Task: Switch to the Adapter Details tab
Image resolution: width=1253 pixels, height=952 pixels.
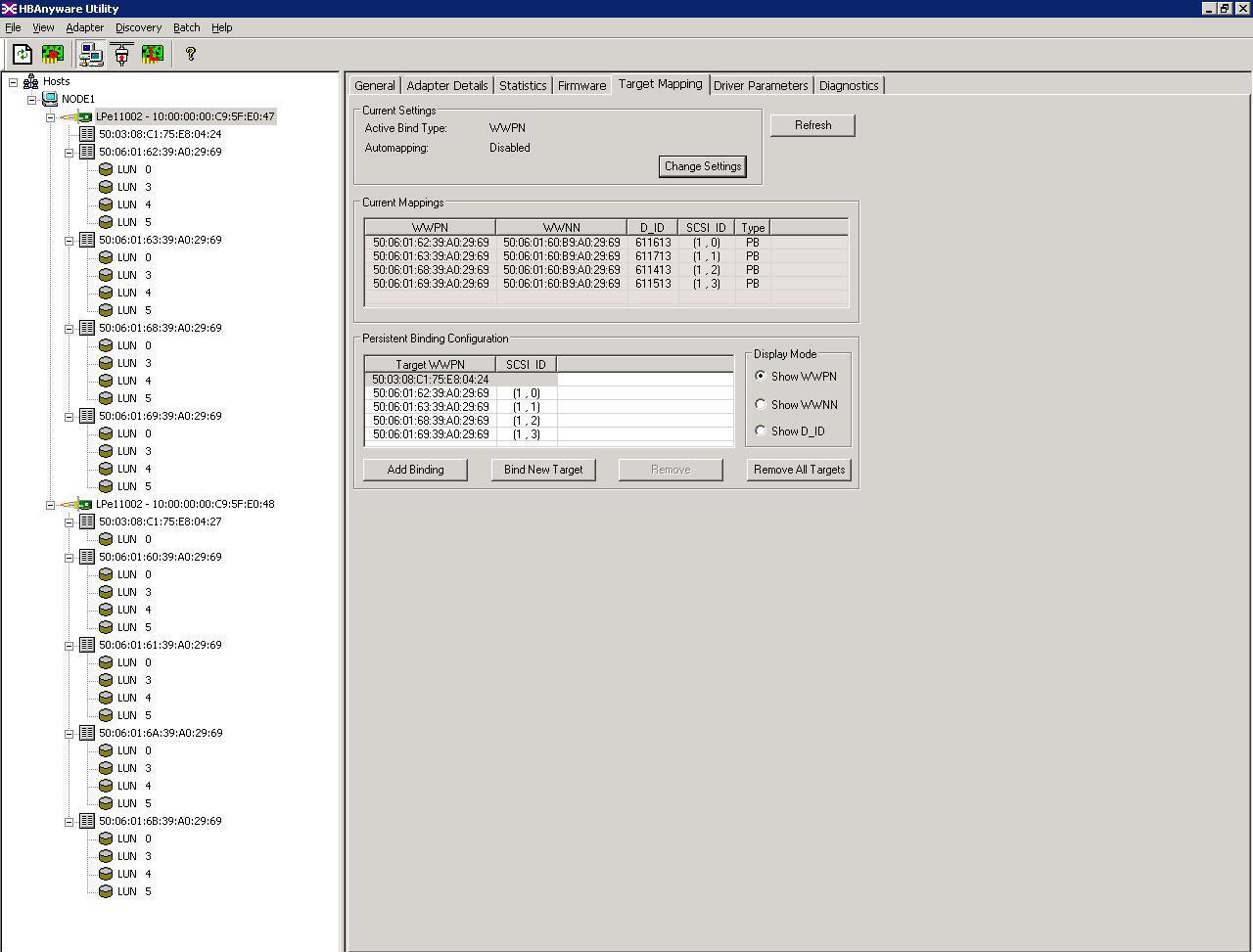Action: click(x=447, y=86)
